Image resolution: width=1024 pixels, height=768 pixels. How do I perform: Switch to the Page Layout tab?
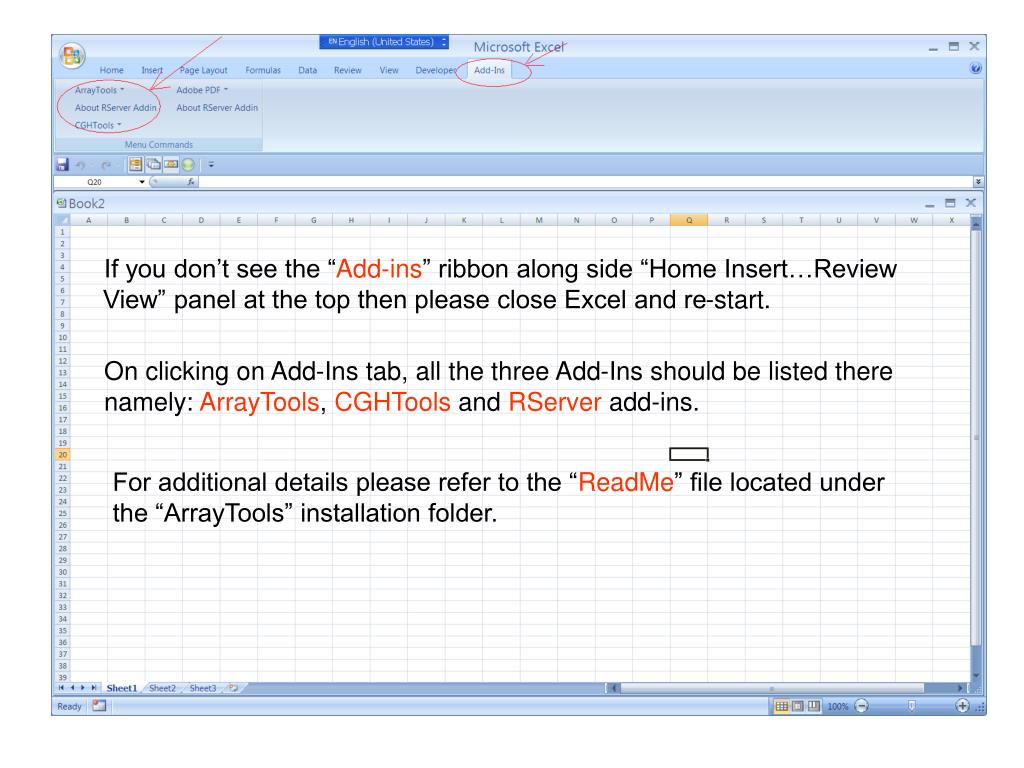click(x=203, y=70)
